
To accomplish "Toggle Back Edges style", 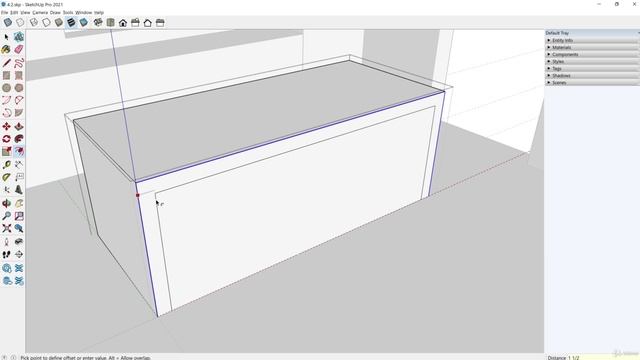I will 20,22.
